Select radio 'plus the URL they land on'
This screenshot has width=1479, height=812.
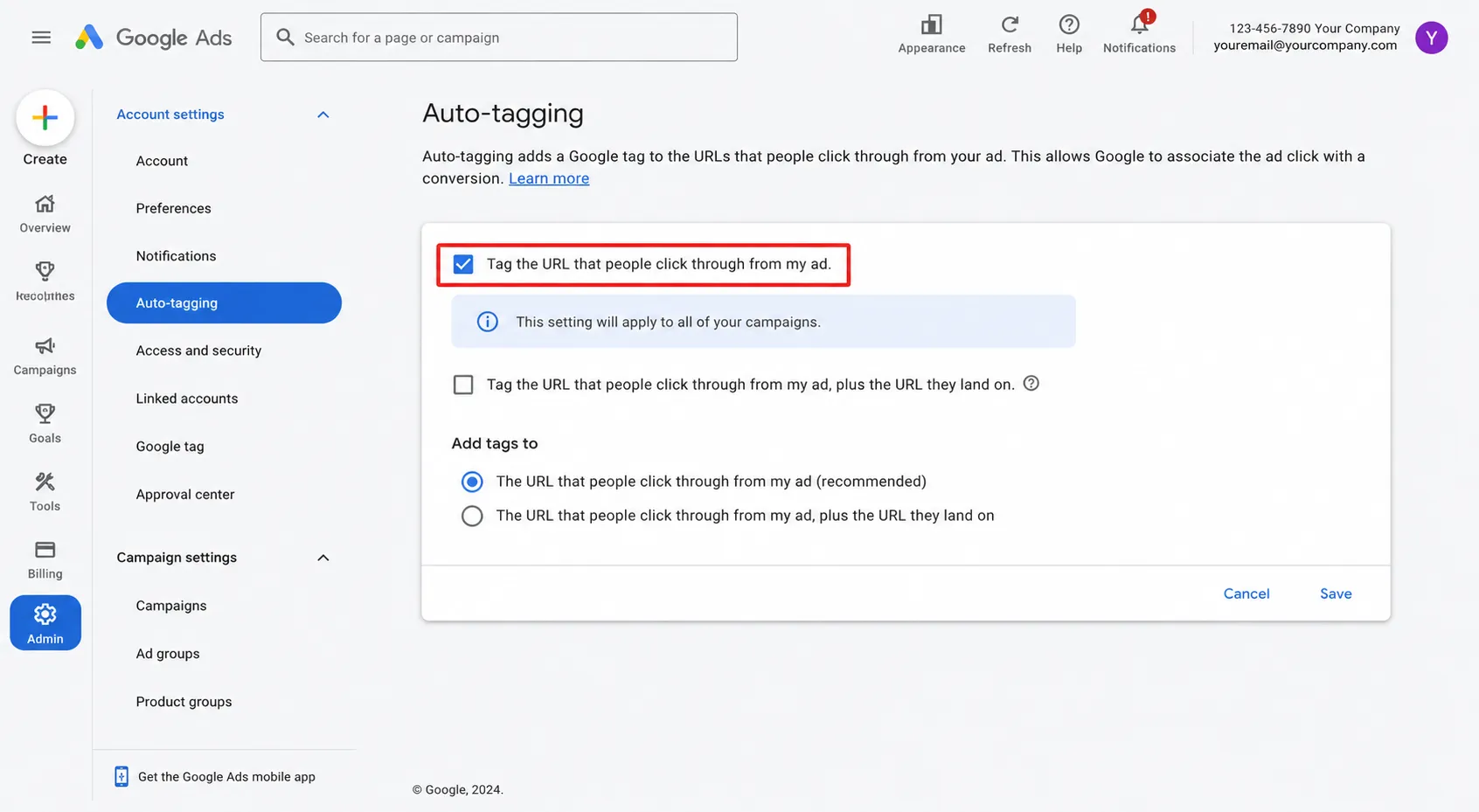point(472,516)
